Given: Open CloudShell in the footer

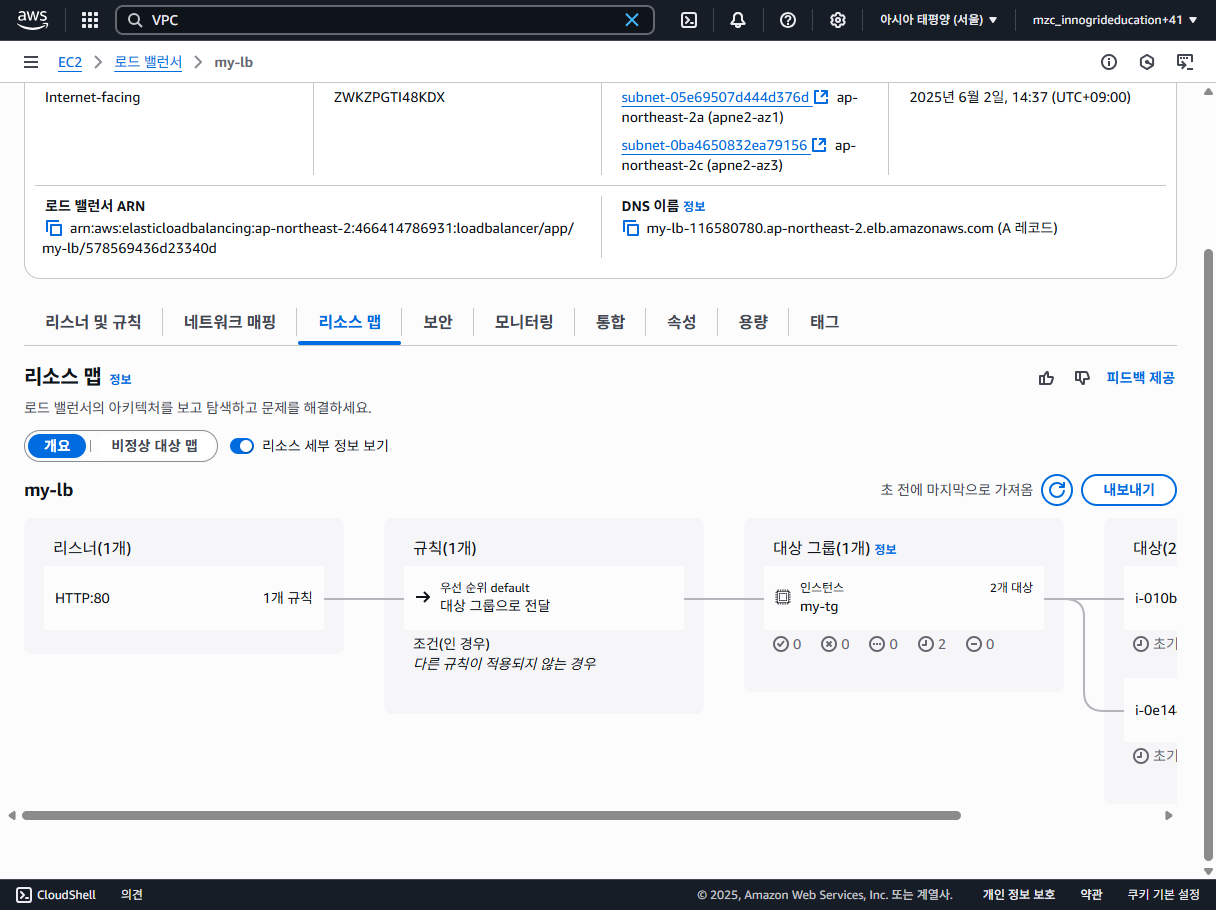Looking at the screenshot, I should 56,895.
